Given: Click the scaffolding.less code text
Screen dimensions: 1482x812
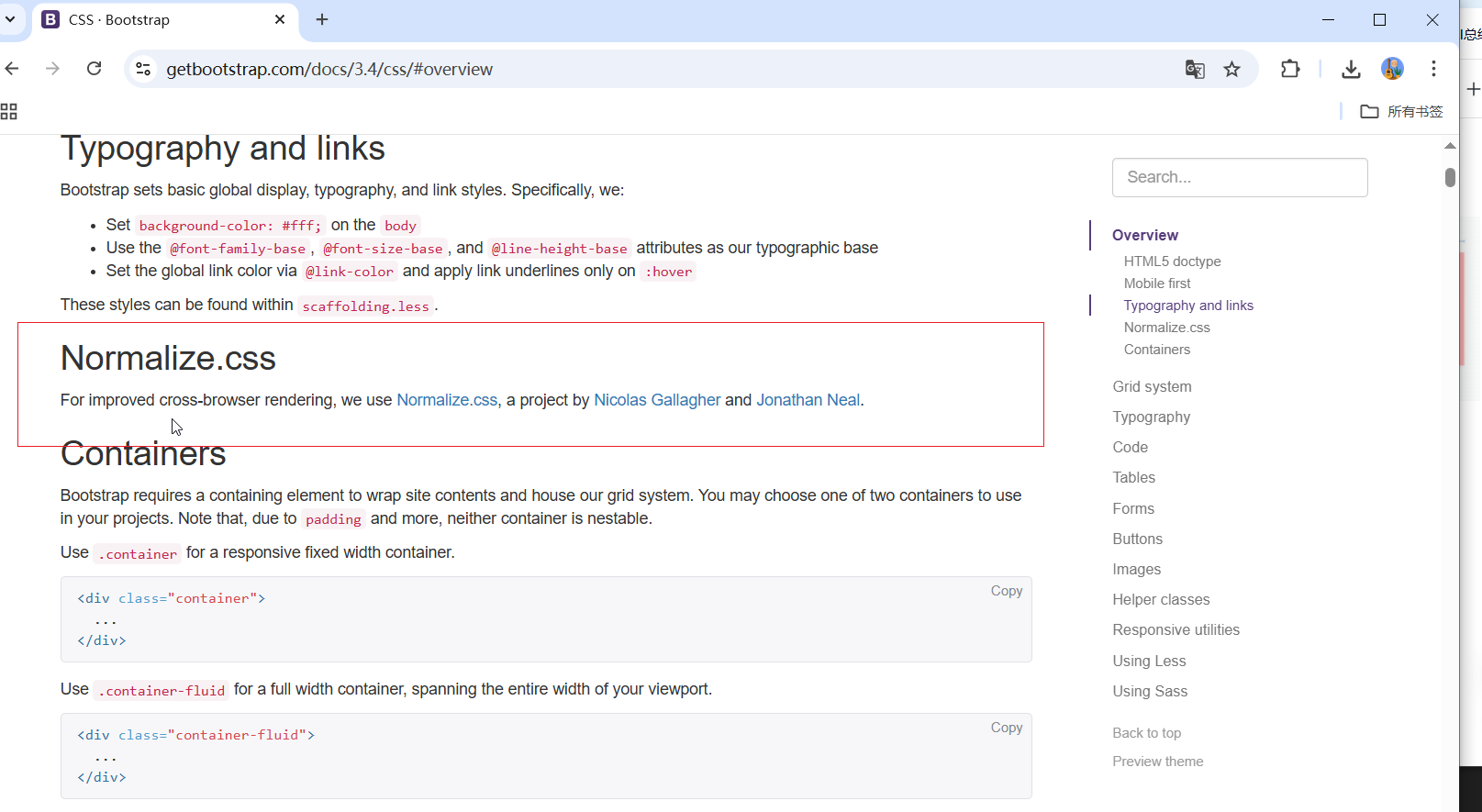Looking at the screenshot, I should tap(366, 306).
